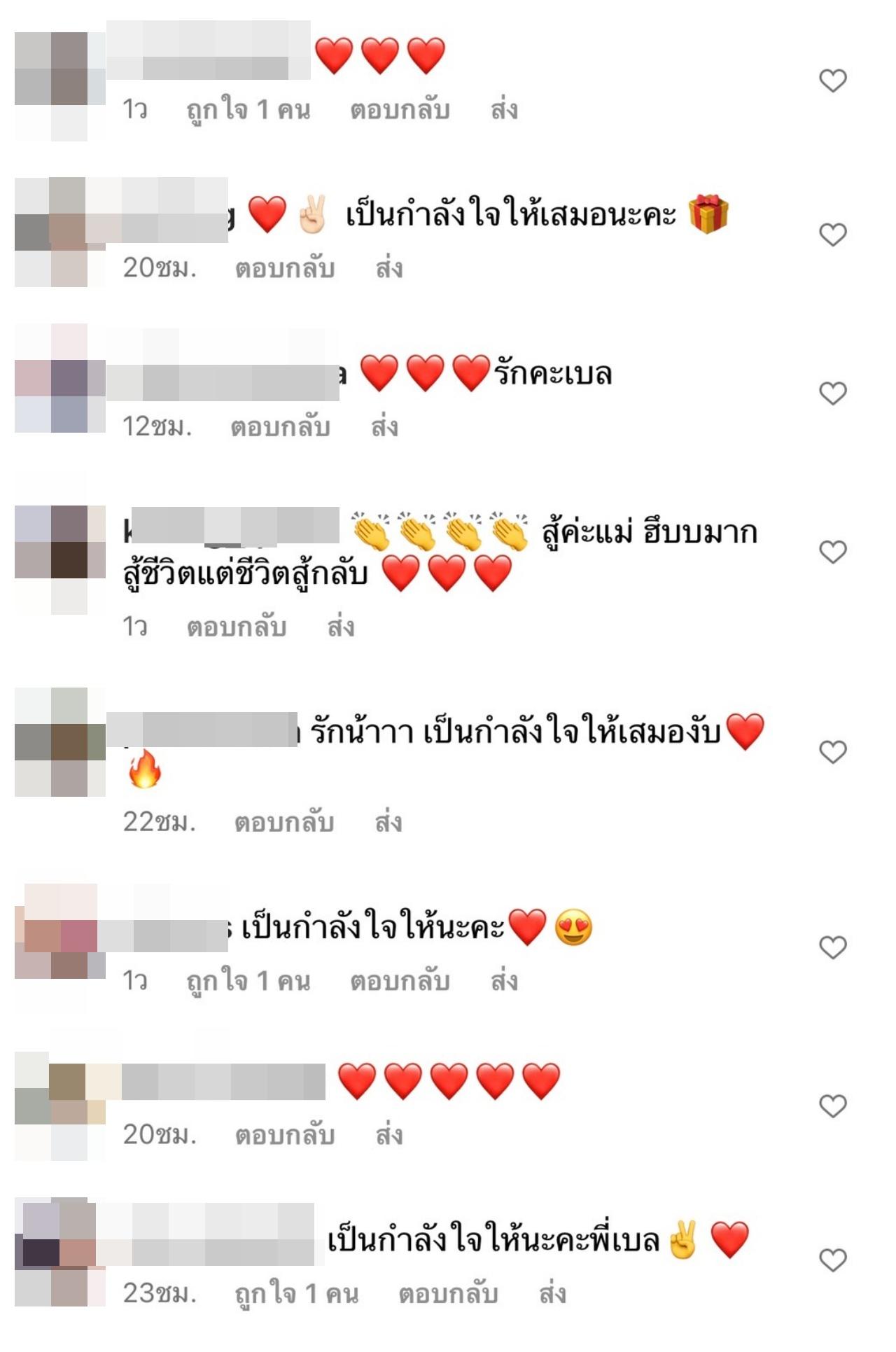Like the 'พี่เบล' comment posted 23ชม.

coord(833,1260)
